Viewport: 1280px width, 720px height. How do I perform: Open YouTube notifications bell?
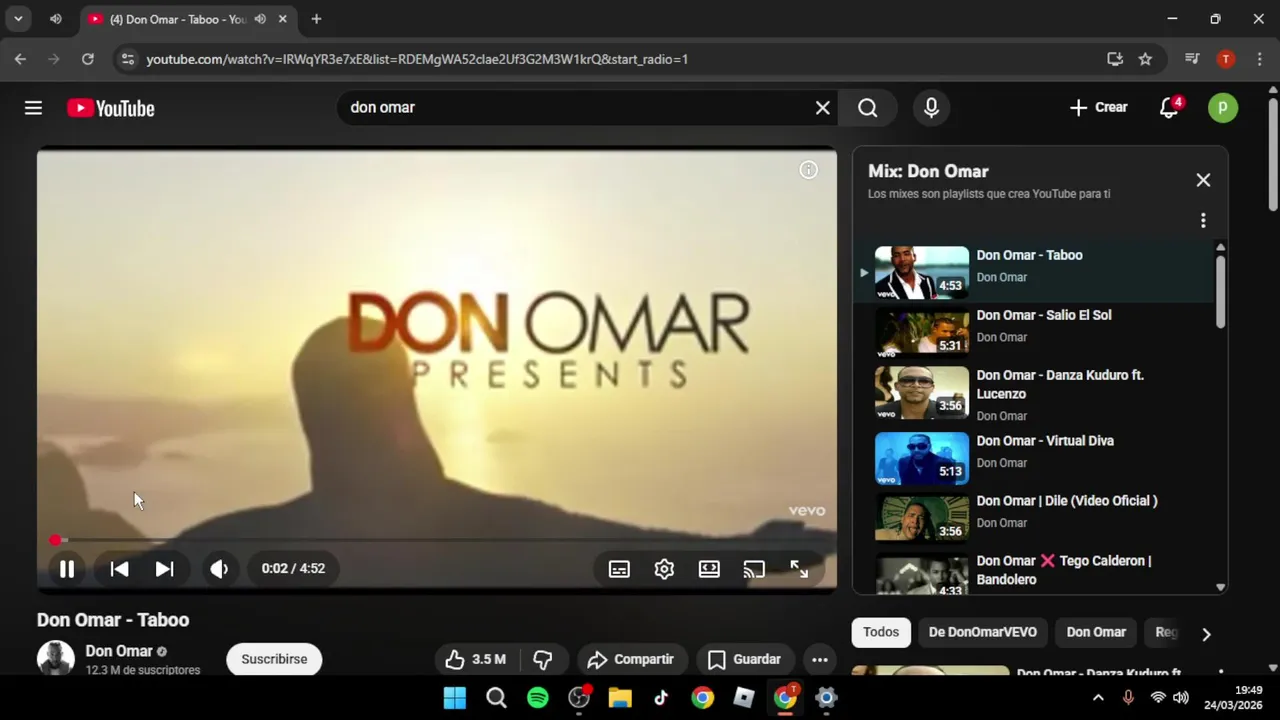(1169, 108)
